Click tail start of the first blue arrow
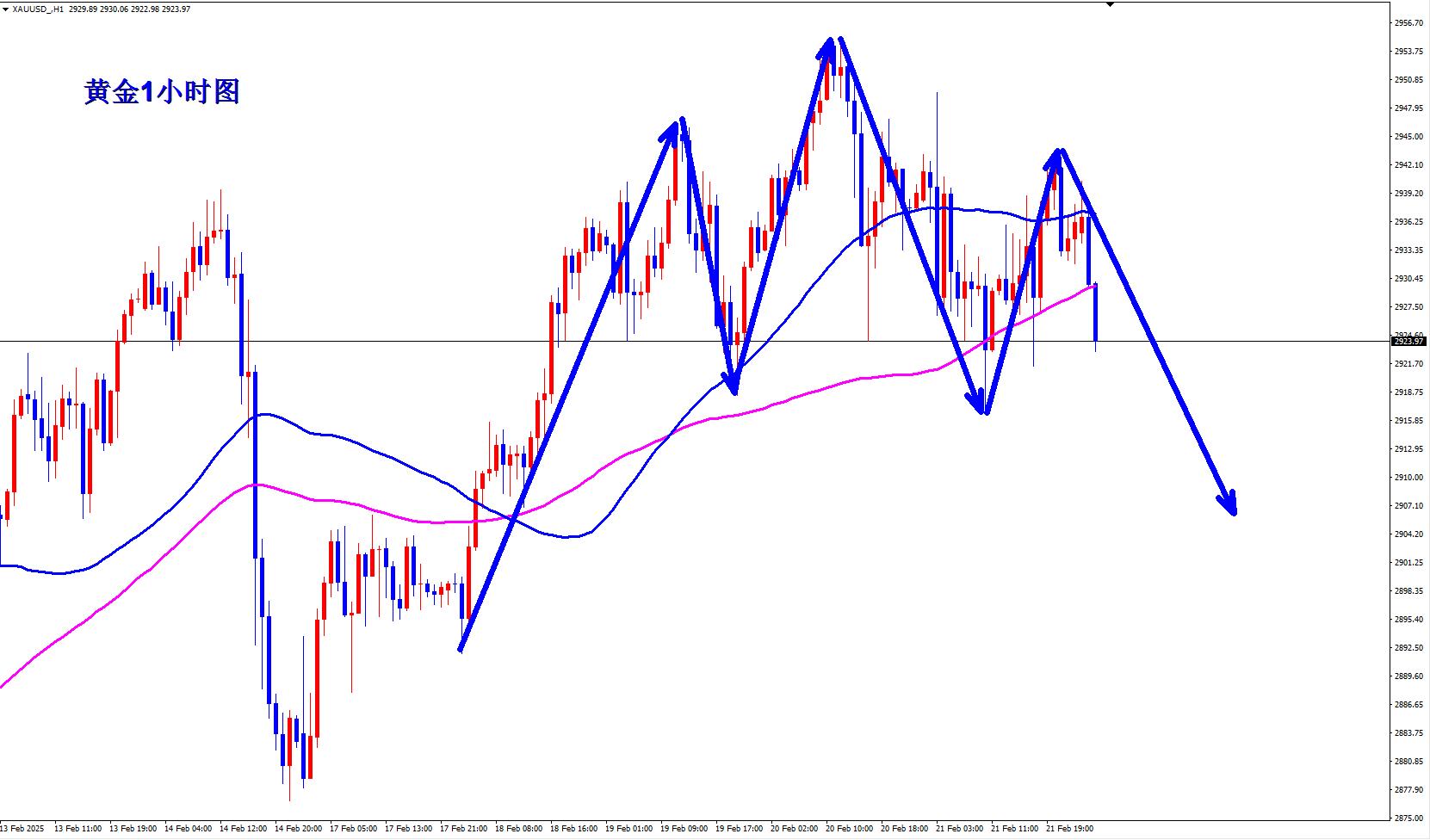The width and height of the screenshot is (1430, 840). click(461, 650)
